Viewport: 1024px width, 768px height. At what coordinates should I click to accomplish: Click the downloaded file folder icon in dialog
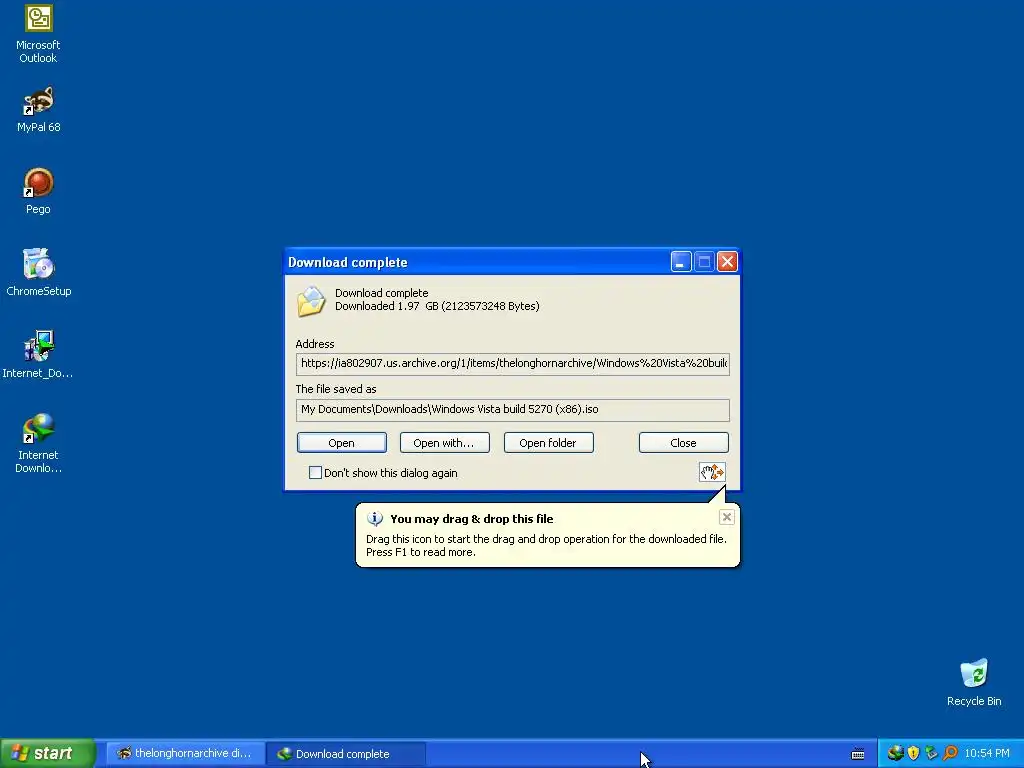[x=311, y=301]
